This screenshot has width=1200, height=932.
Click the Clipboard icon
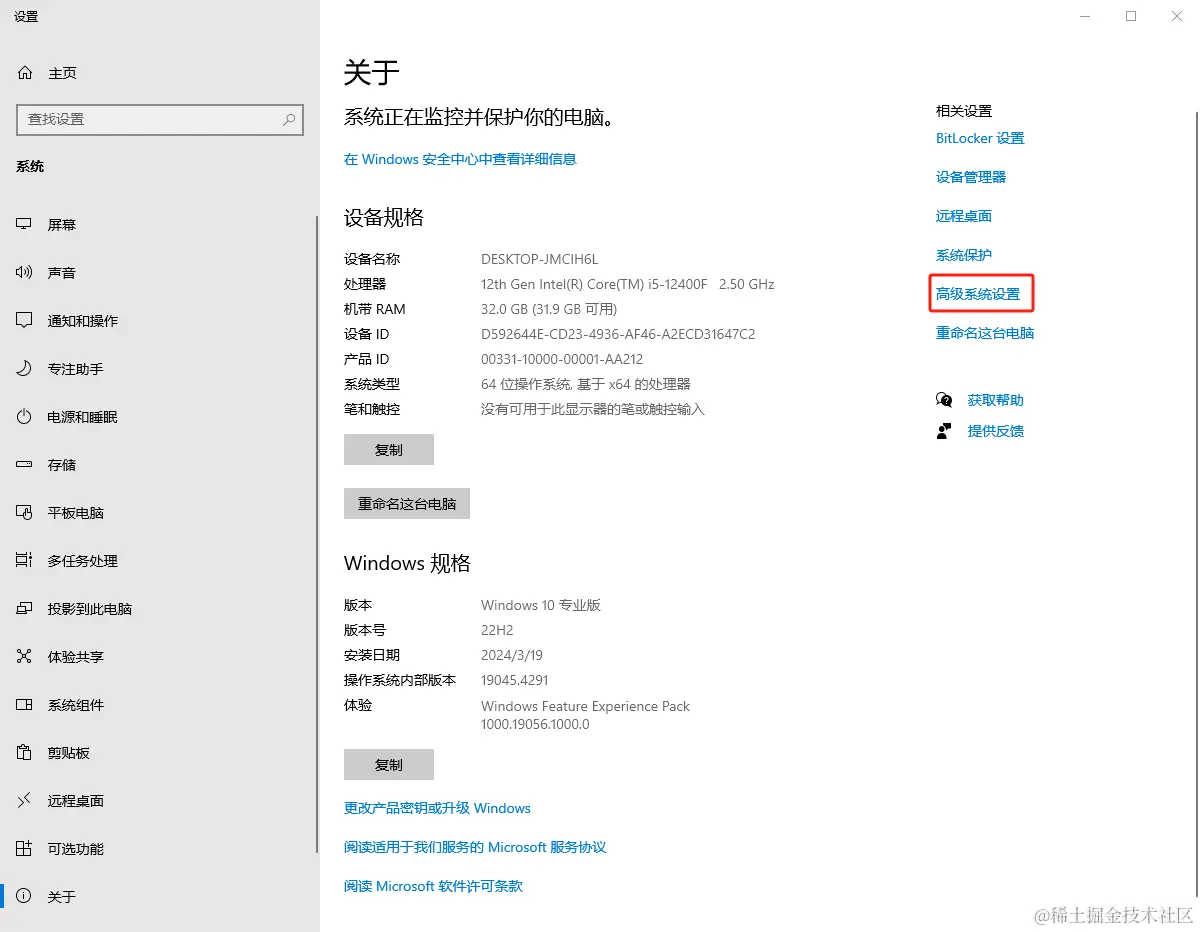click(x=25, y=753)
